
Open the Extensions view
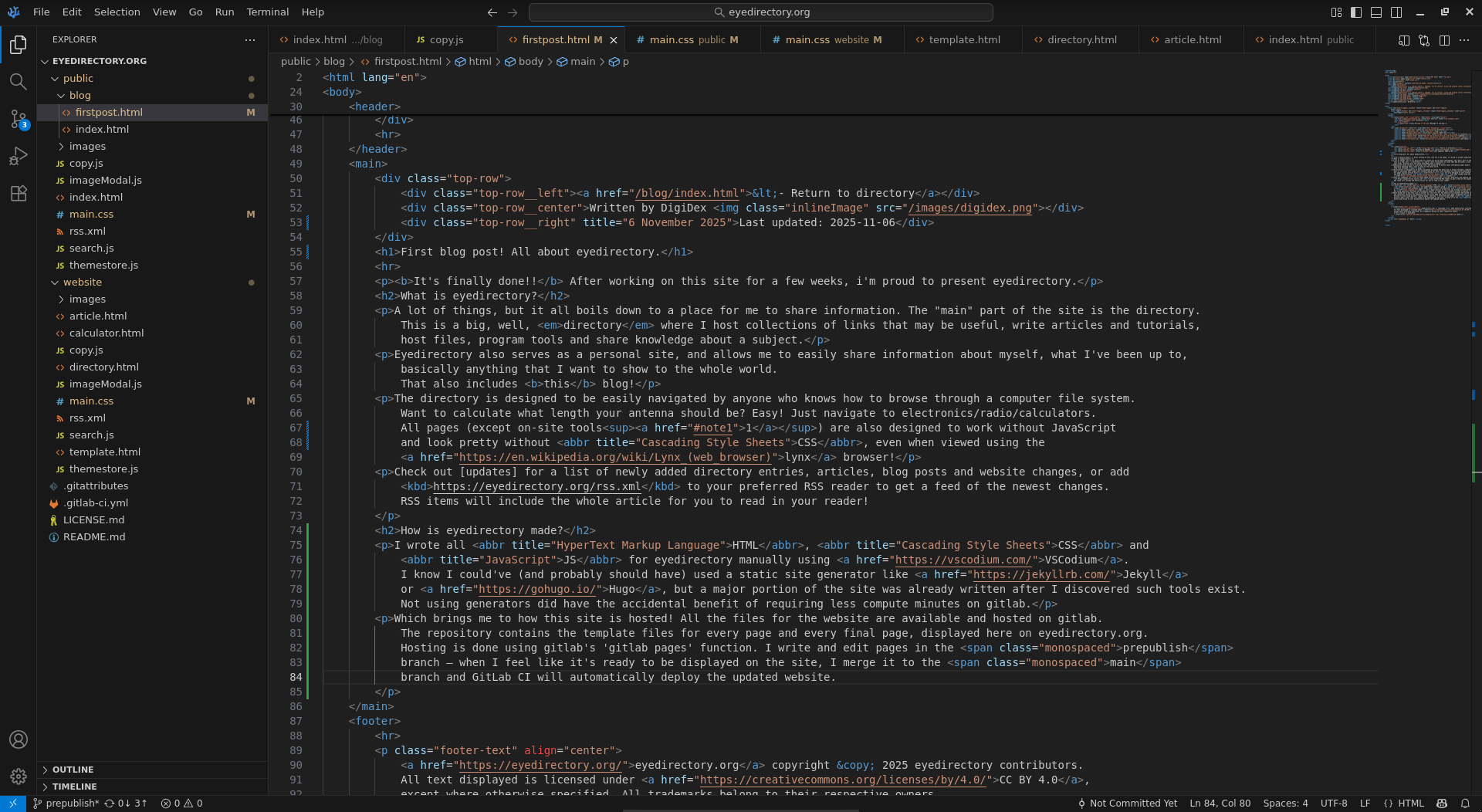[x=19, y=193]
